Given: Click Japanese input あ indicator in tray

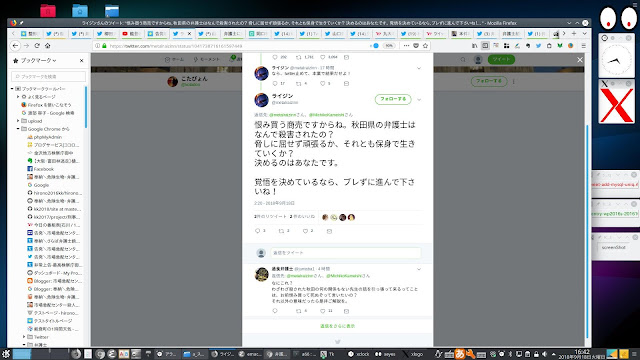Looking at the screenshot, I should [x=460, y=354].
